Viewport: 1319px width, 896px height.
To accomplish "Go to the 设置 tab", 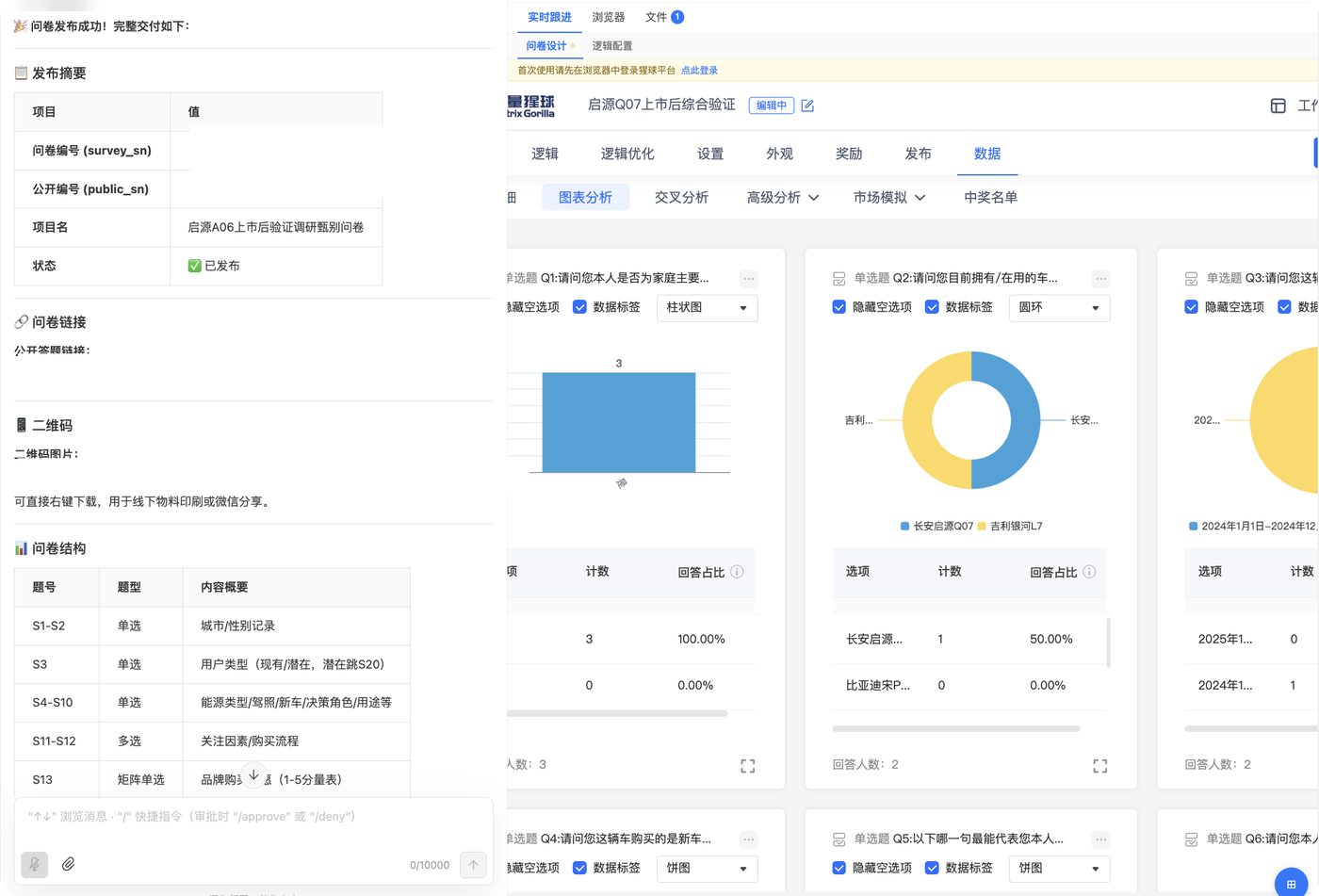I will (x=710, y=154).
